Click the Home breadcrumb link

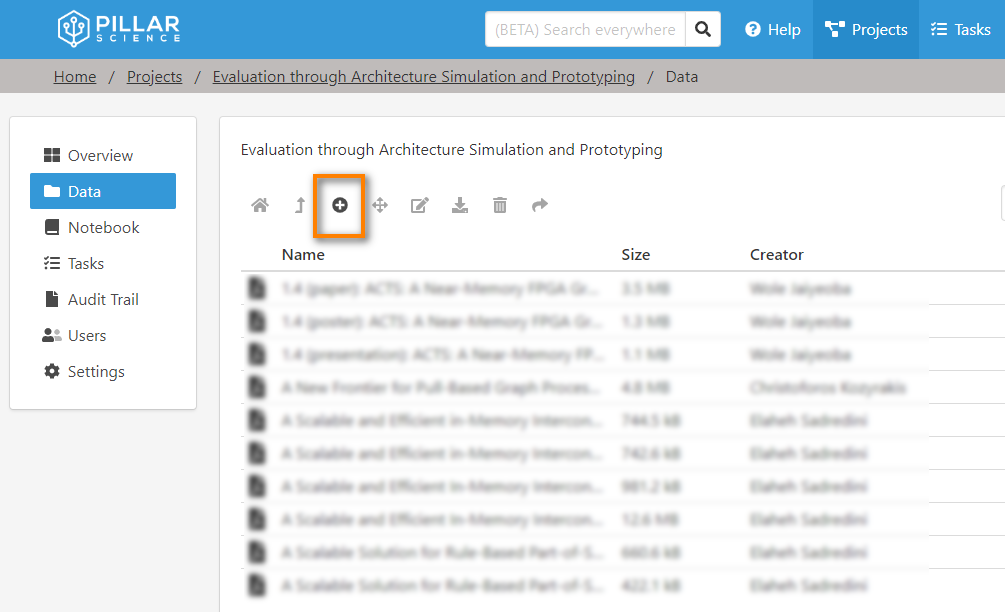75,77
